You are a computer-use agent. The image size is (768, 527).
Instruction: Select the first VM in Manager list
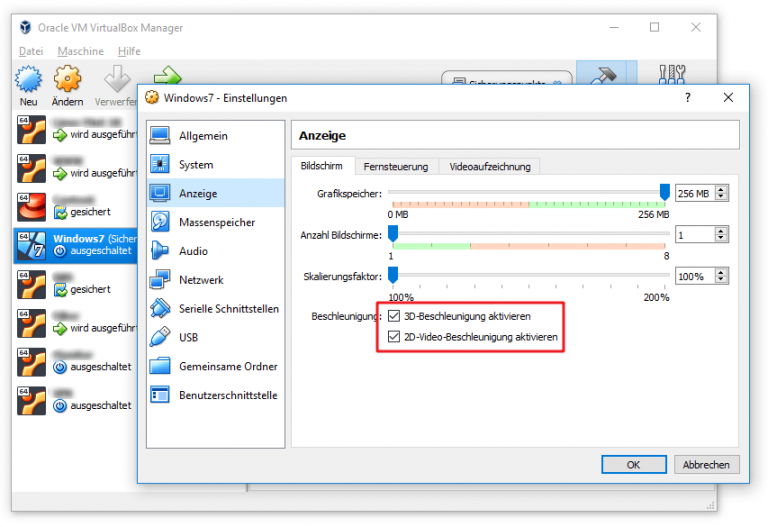[76, 129]
